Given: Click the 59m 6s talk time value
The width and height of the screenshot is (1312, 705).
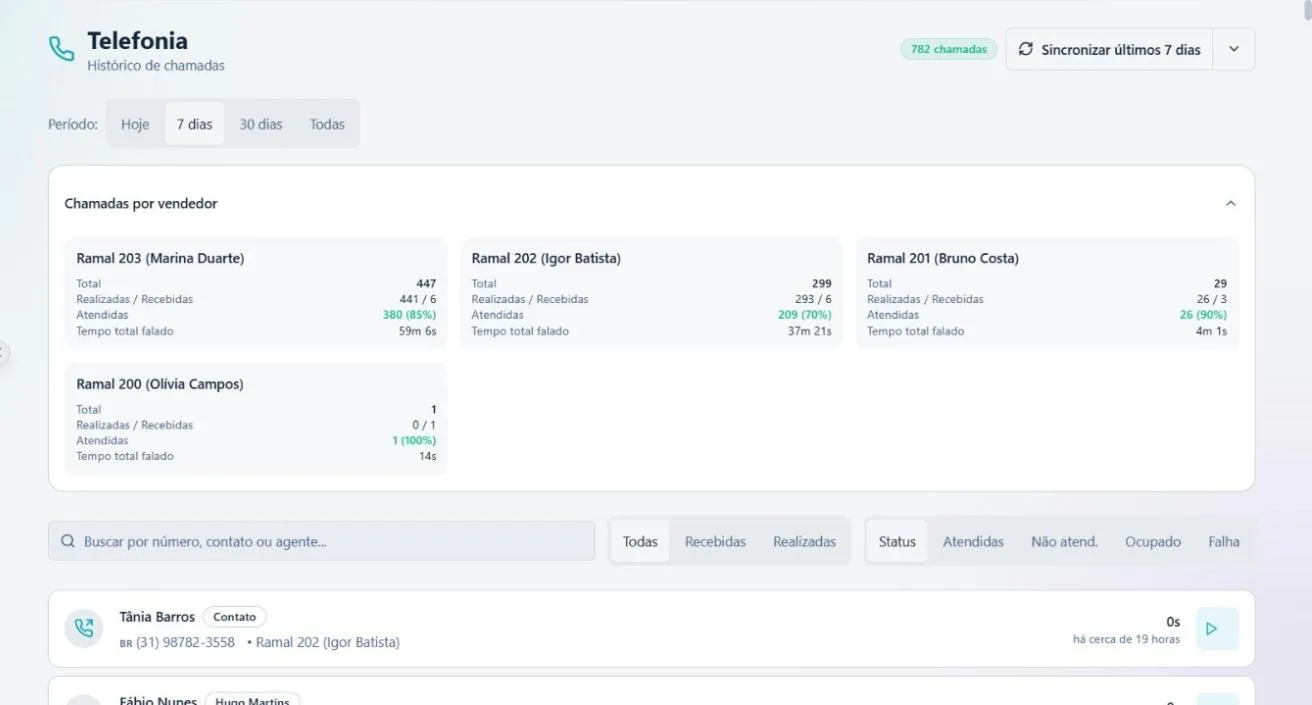Looking at the screenshot, I should click(x=417, y=331).
